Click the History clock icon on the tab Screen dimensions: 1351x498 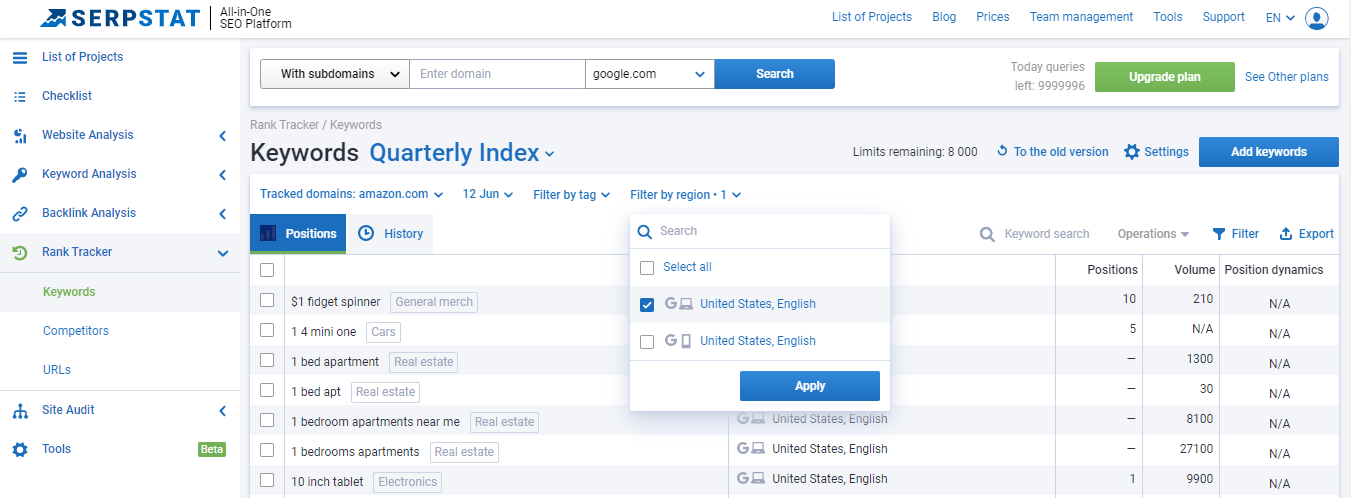[366, 233]
